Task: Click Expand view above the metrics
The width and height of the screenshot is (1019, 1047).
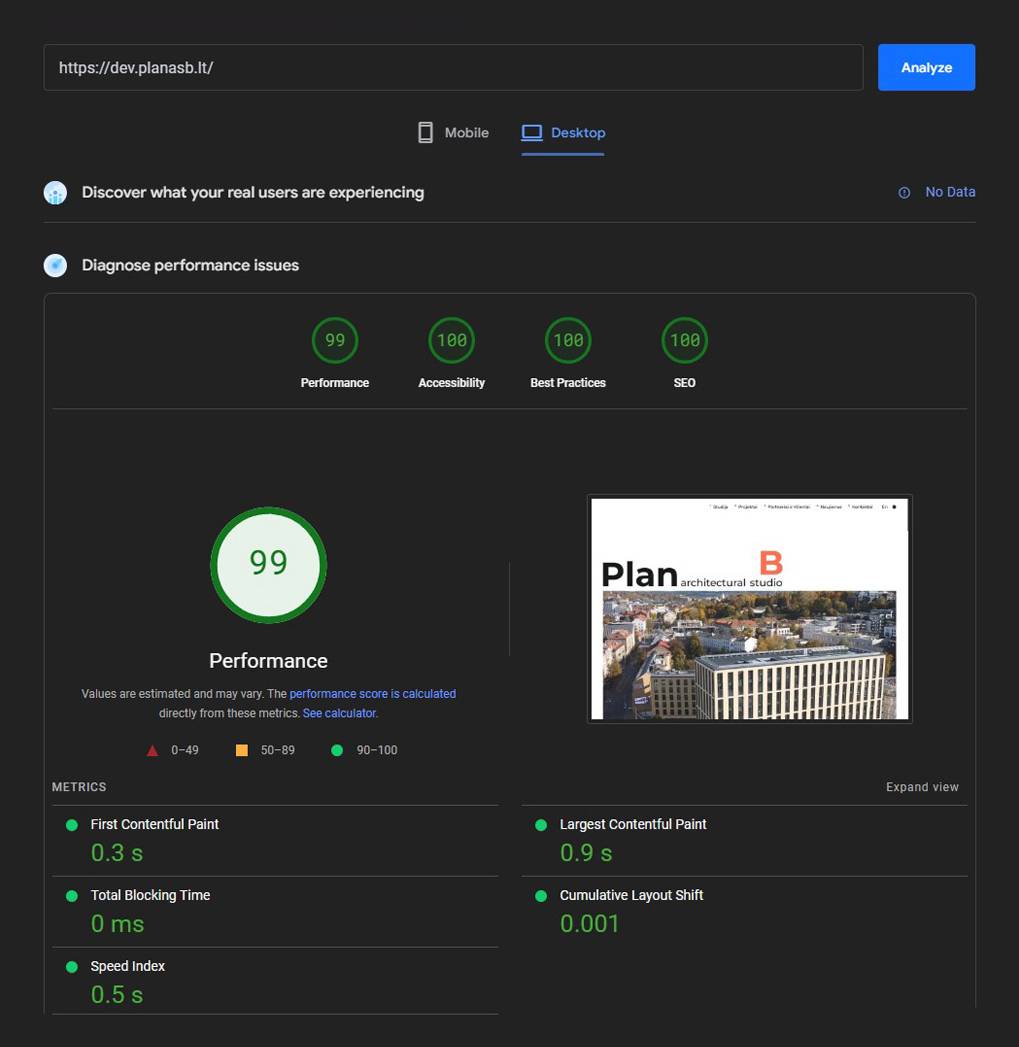Action: coord(921,787)
